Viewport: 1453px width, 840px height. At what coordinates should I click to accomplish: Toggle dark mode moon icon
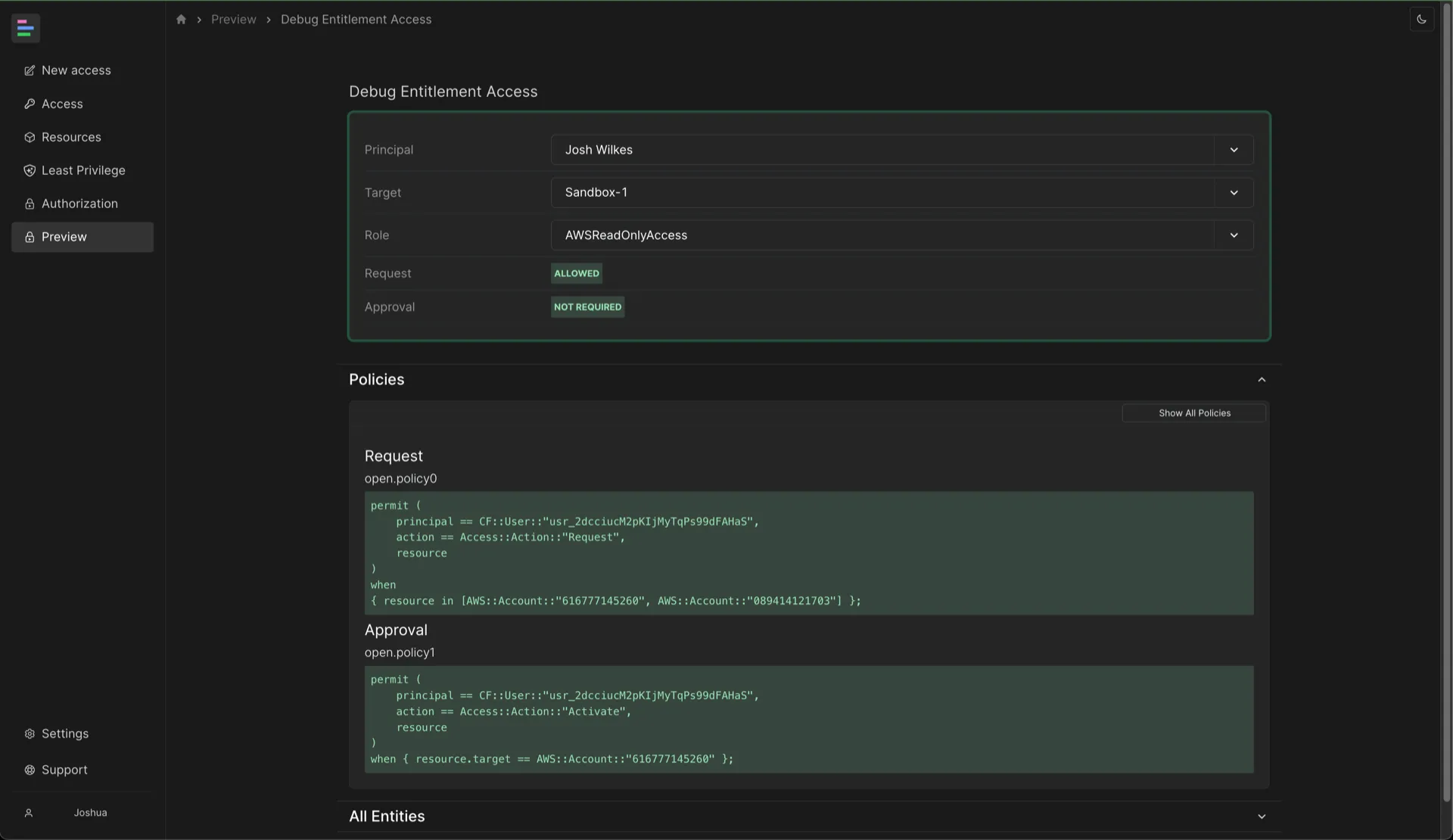coord(1421,20)
